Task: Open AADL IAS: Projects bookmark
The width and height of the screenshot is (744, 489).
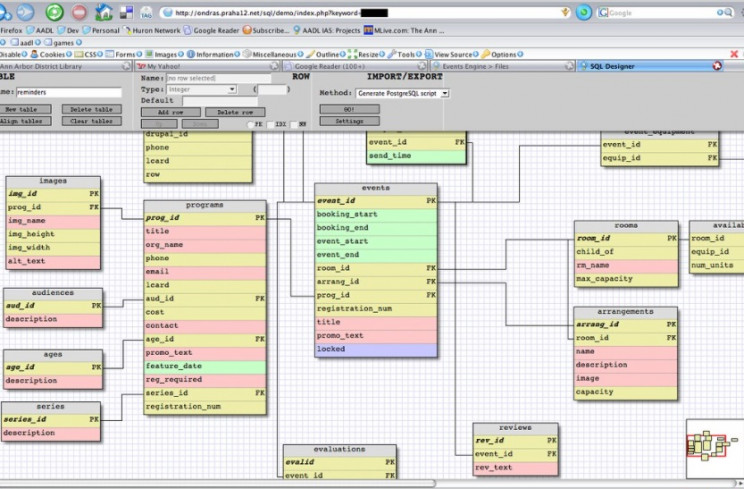Action: pyautogui.click(x=327, y=30)
